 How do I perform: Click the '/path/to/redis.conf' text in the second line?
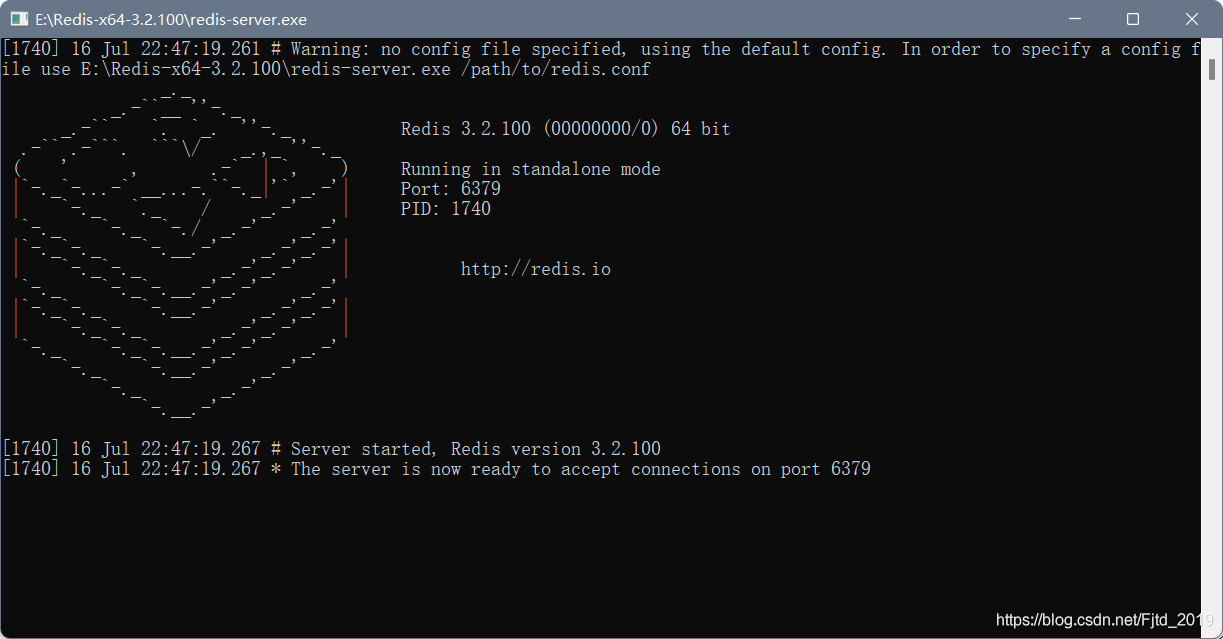coord(555,69)
